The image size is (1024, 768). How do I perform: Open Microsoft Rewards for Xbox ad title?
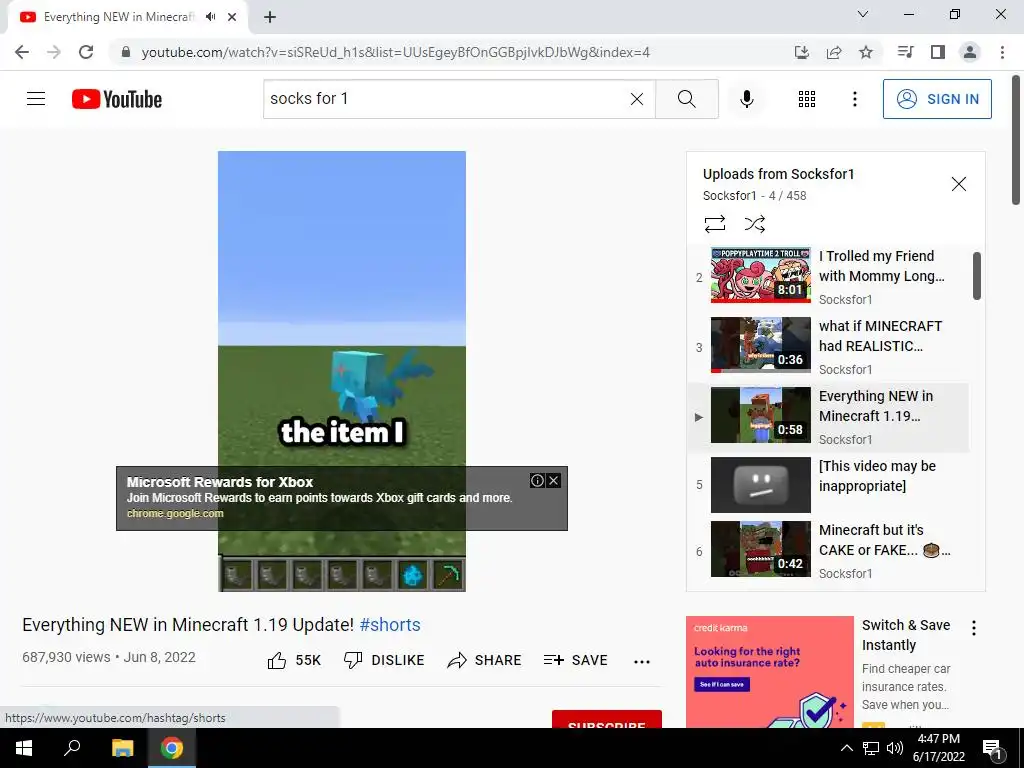pyautogui.click(x=220, y=482)
